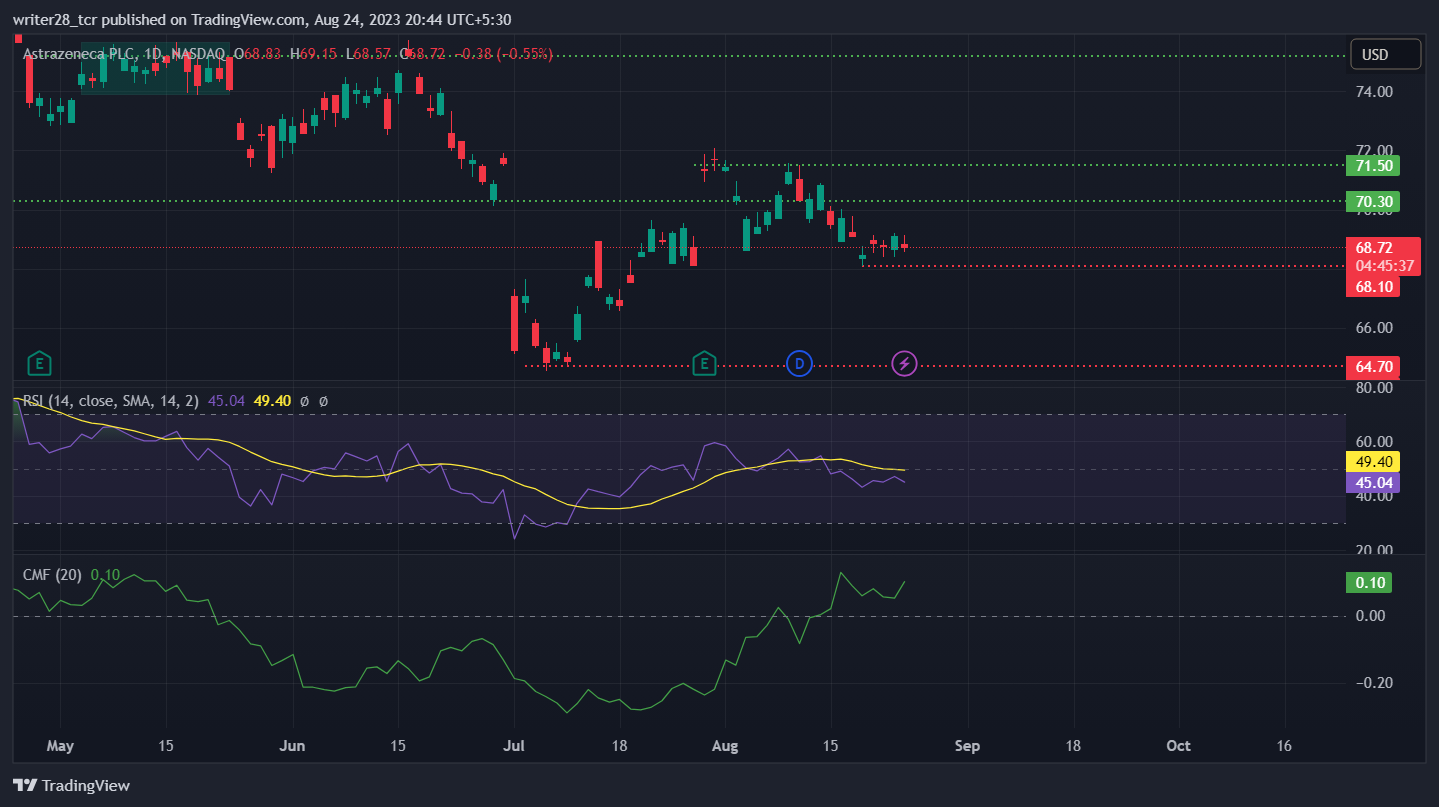Click the 68.10 red price label
1439x807 pixels.
click(1372, 287)
